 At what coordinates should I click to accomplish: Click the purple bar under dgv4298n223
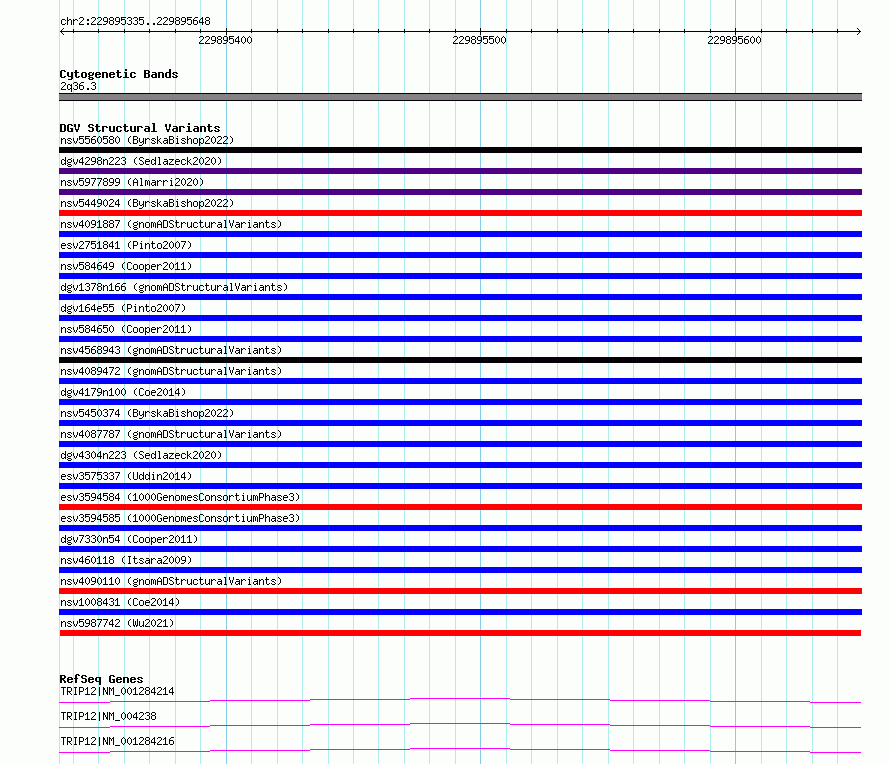pyautogui.click(x=460, y=171)
